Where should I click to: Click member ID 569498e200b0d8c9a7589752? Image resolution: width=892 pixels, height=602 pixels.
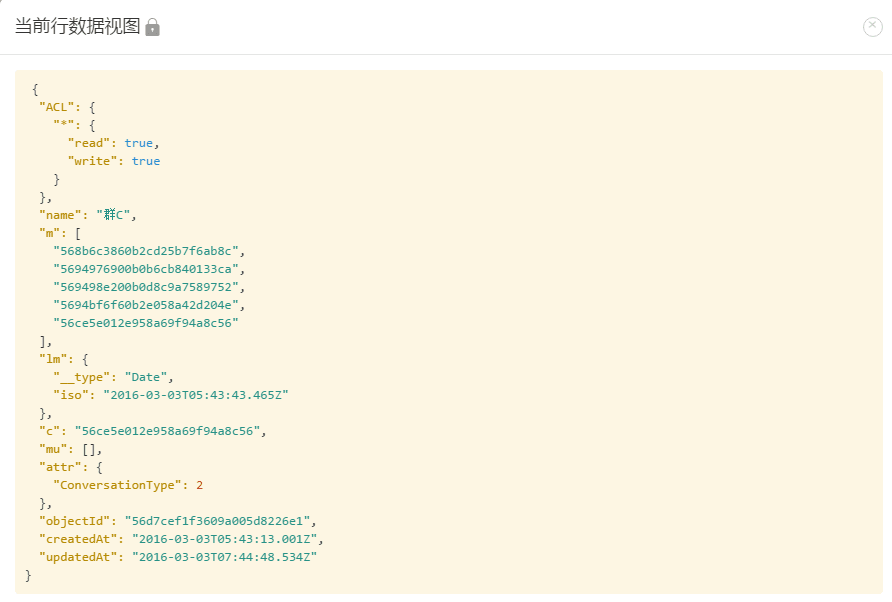coord(146,287)
